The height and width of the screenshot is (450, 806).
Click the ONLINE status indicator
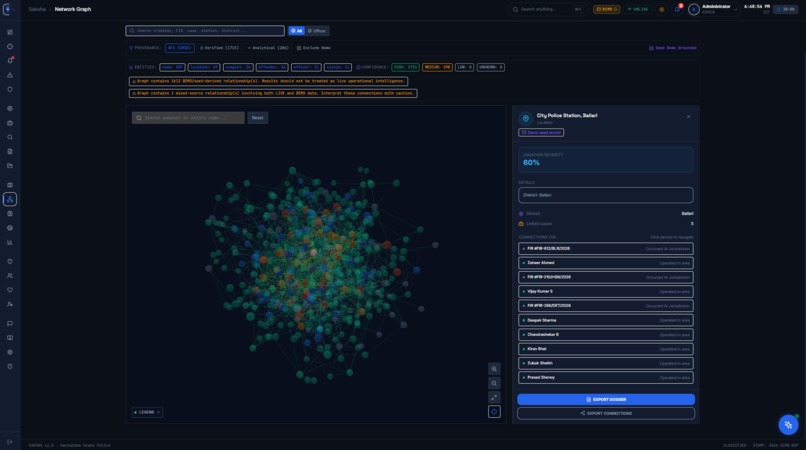pyautogui.click(x=637, y=9)
